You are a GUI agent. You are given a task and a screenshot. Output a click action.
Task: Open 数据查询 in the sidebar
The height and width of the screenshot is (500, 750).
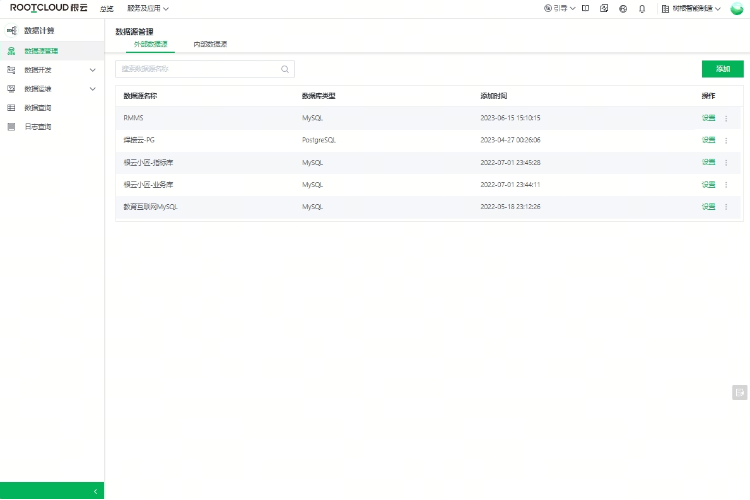click(x=38, y=108)
